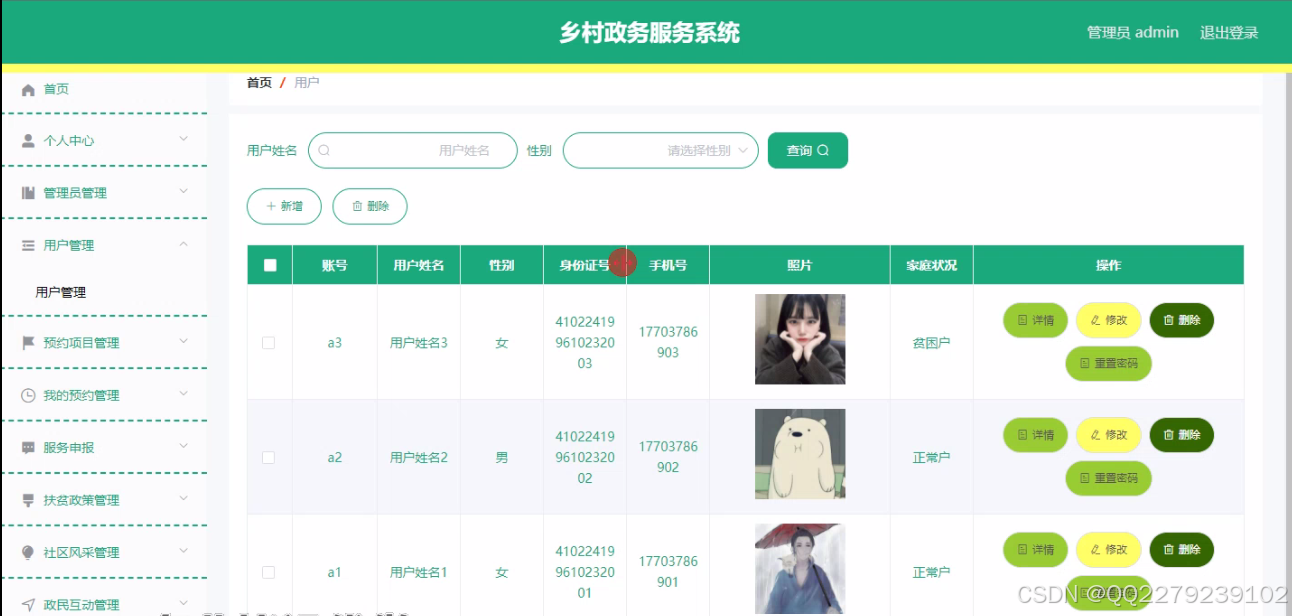This screenshot has height=616, width=1292.
Task: Open the 首页 breadcrumb link
Action: tap(258, 82)
